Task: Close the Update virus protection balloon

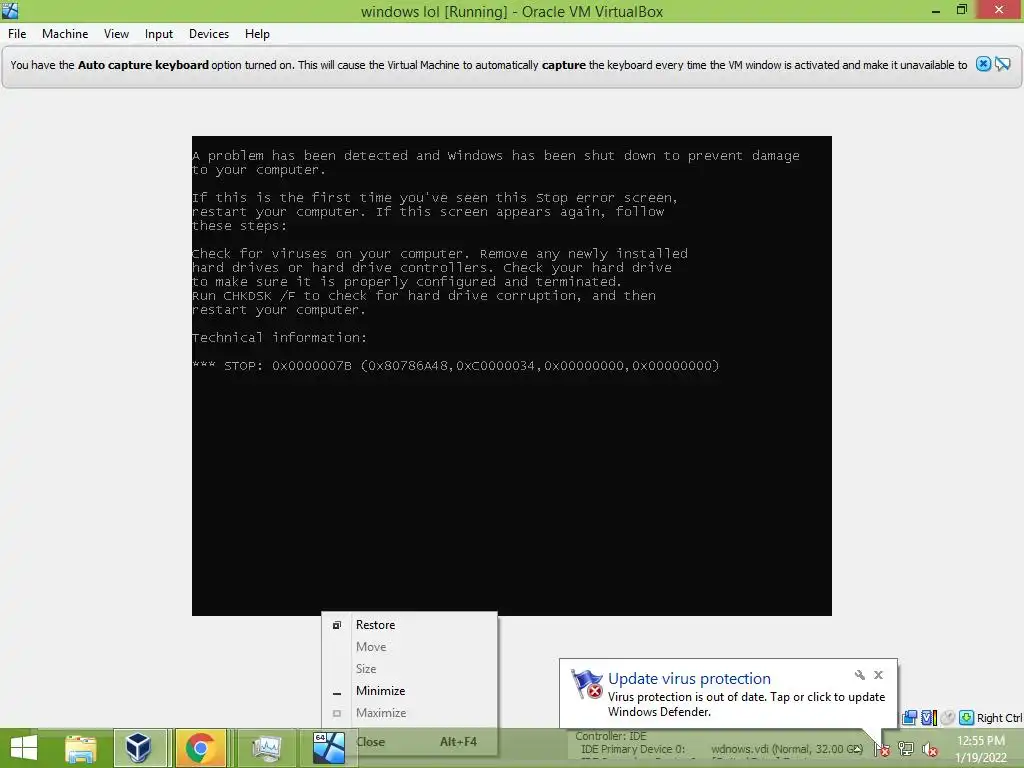Action: point(878,675)
